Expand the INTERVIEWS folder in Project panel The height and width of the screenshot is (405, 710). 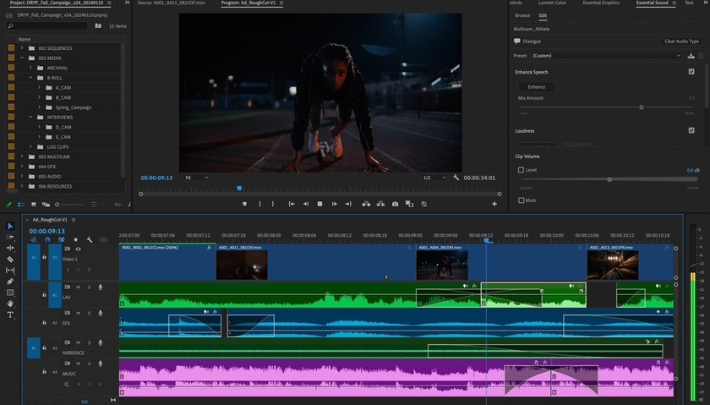[x=31, y=117]
